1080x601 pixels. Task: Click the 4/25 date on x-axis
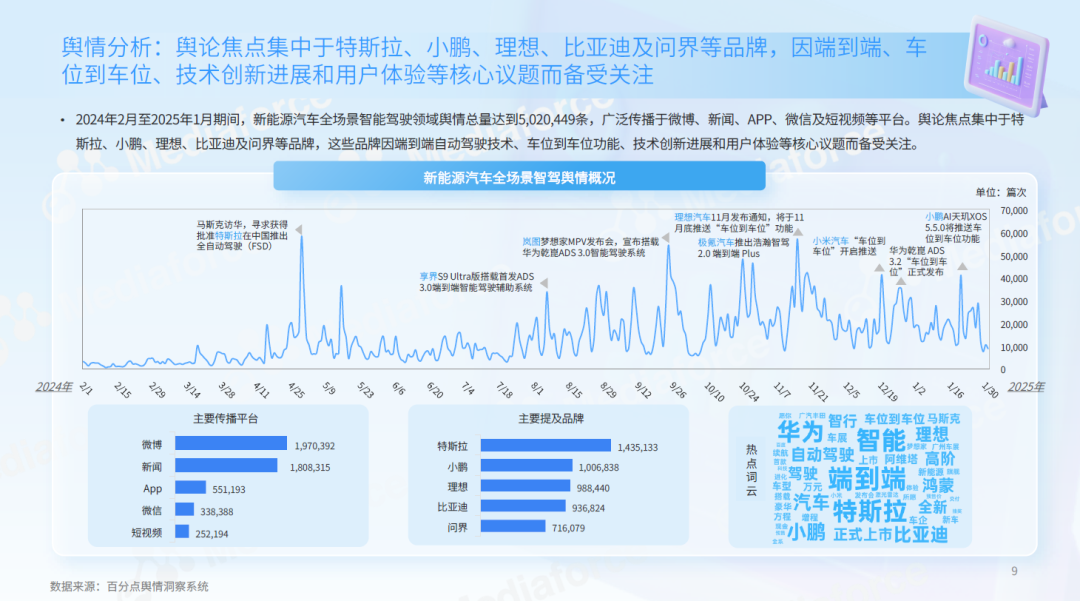coord(296,390)
